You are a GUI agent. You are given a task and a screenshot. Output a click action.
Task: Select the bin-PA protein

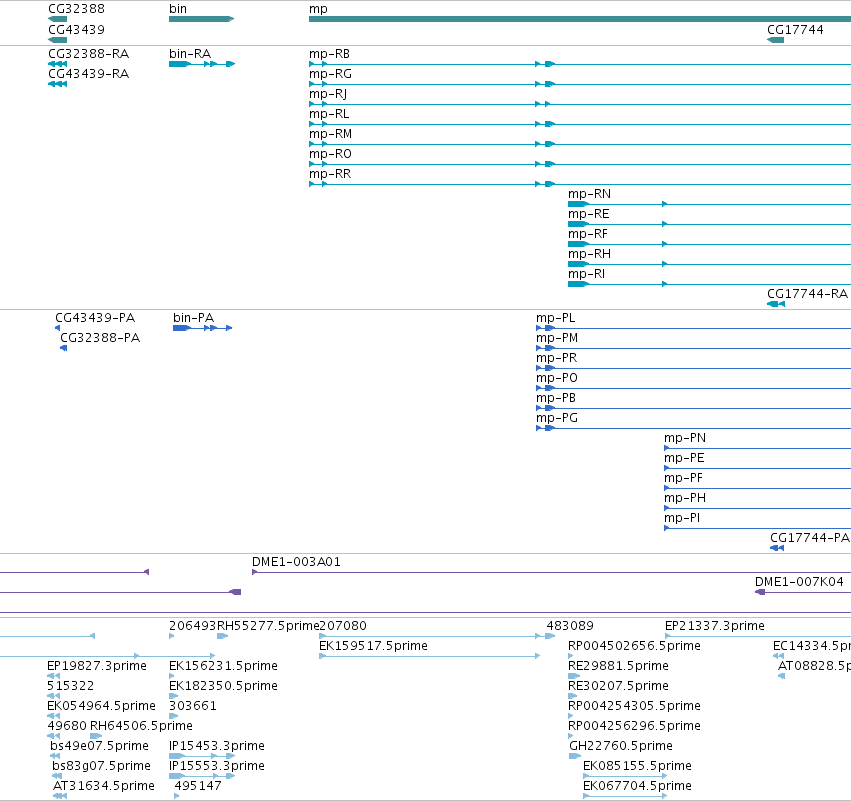pyautogui.click(x=194, y=317)
